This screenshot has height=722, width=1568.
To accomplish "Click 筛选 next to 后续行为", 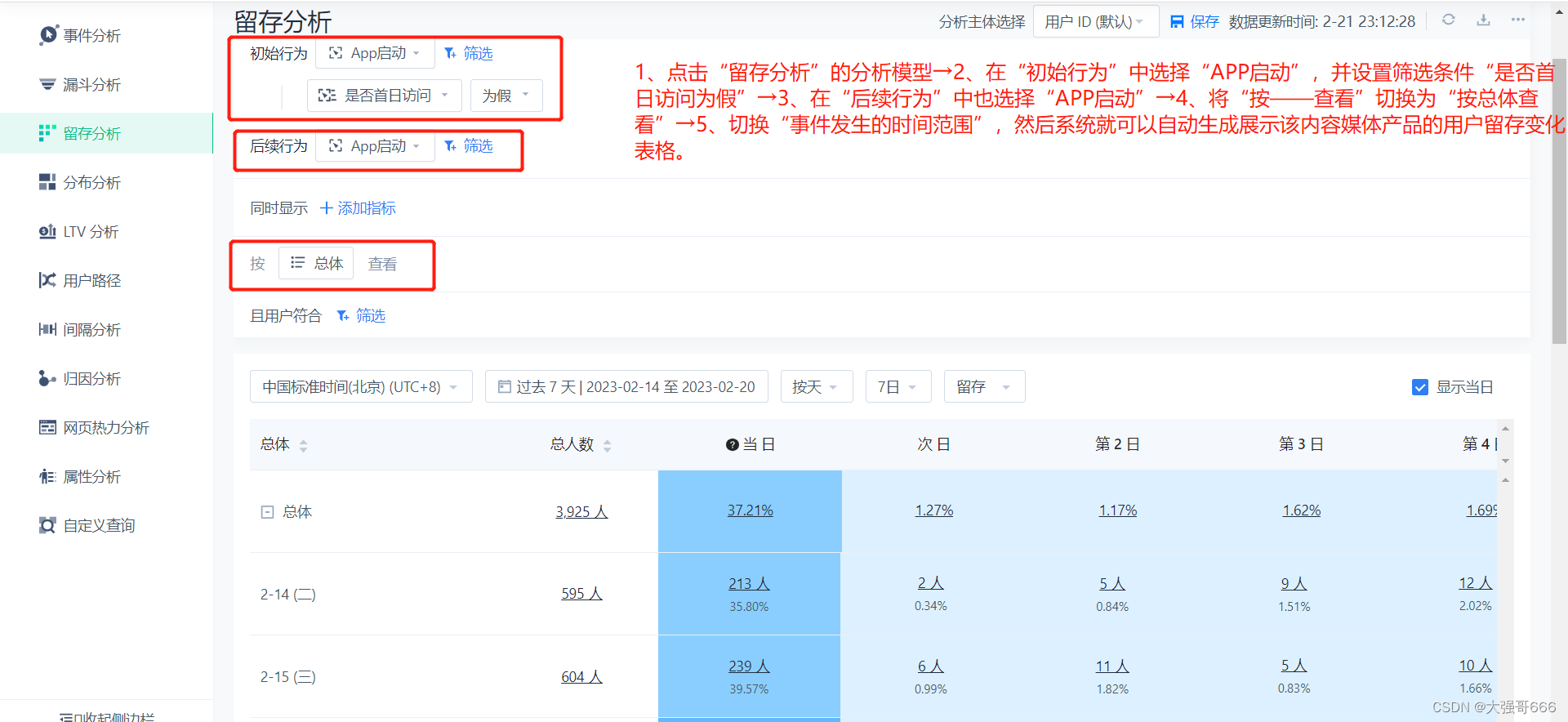I will pos(469,145).
